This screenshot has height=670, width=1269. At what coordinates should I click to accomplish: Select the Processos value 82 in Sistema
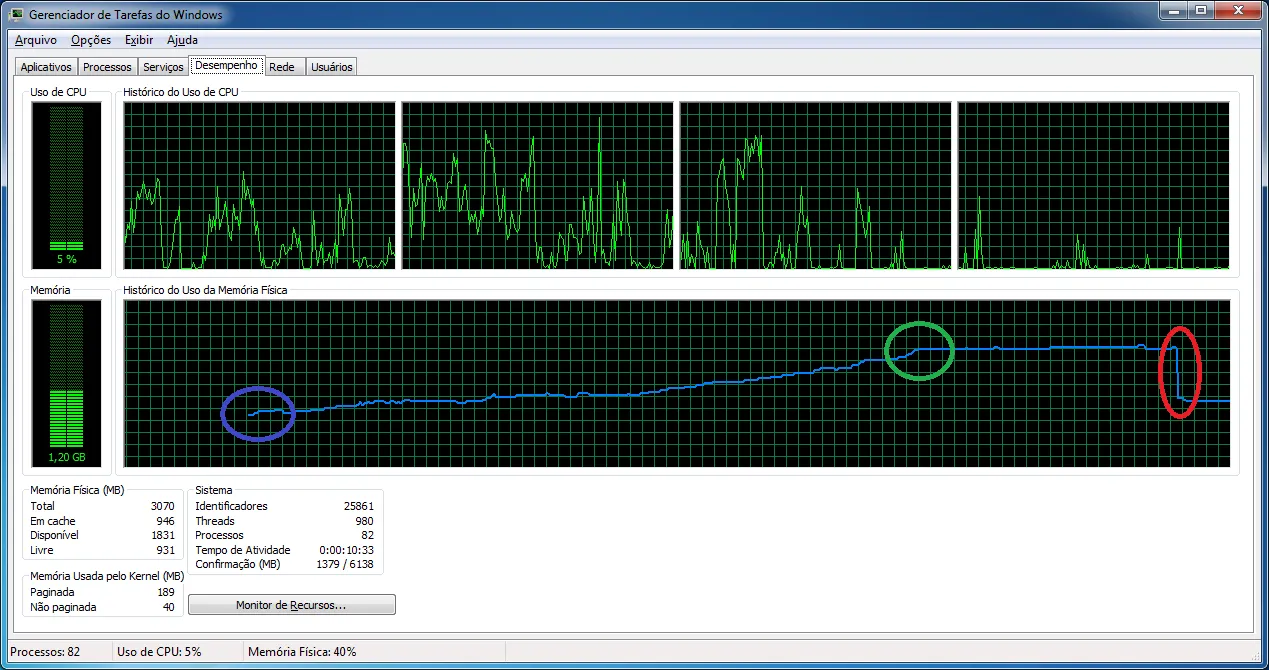[x=368, y=535]
